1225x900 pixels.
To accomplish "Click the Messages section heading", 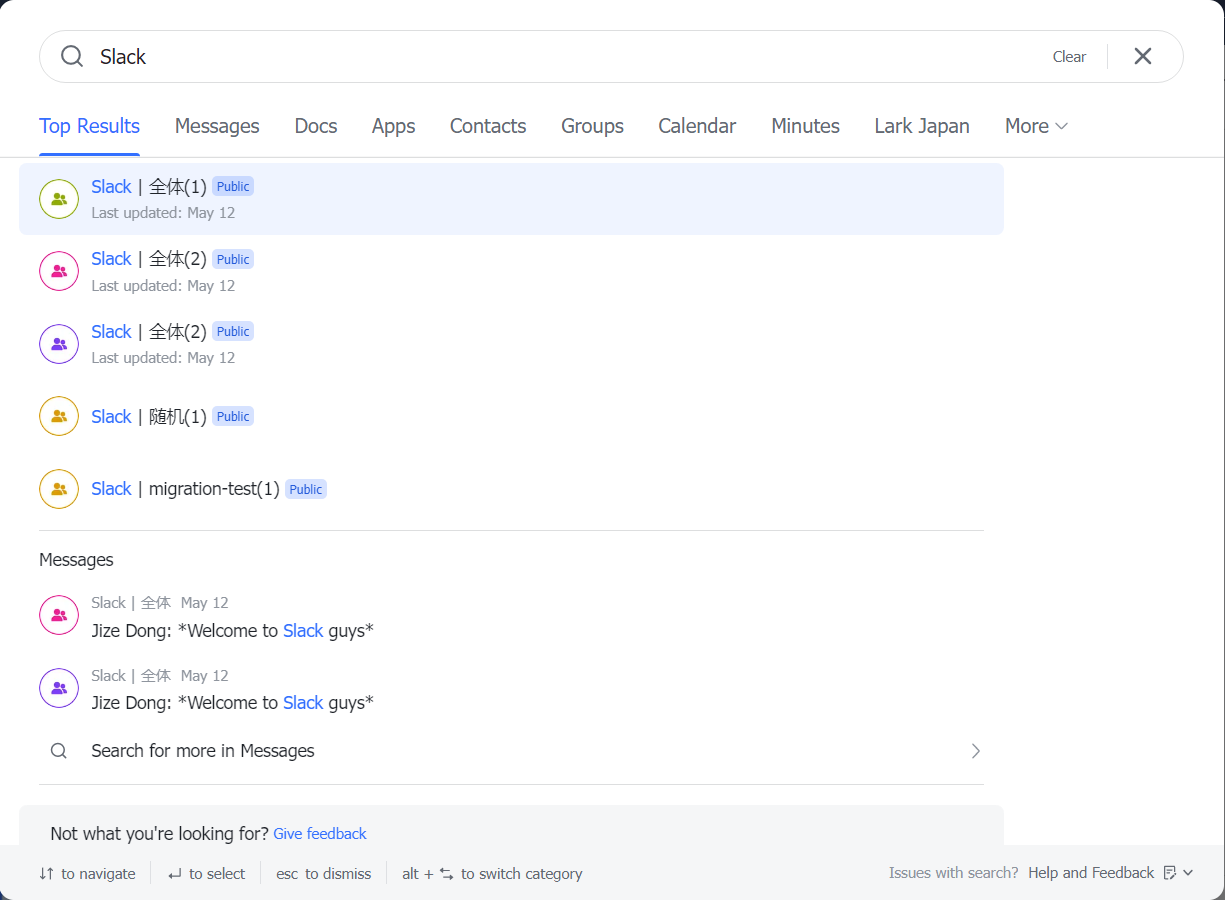I will point(76,560).
